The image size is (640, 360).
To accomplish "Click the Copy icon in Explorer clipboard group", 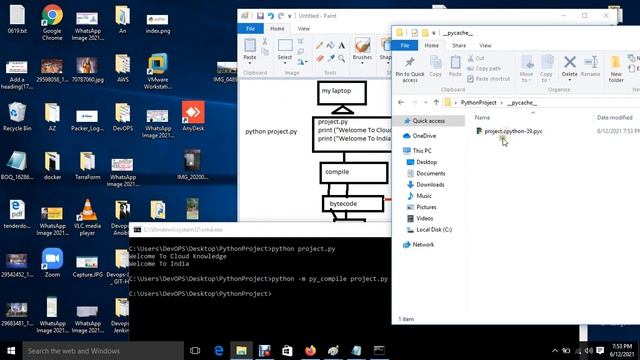I will pyautogui.click(x=436, y=66).
